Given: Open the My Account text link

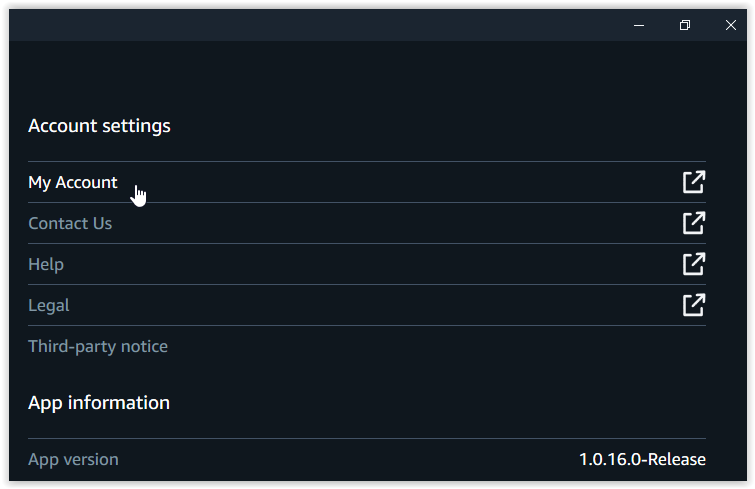Looking at the screenshot, I should (73, 182).
